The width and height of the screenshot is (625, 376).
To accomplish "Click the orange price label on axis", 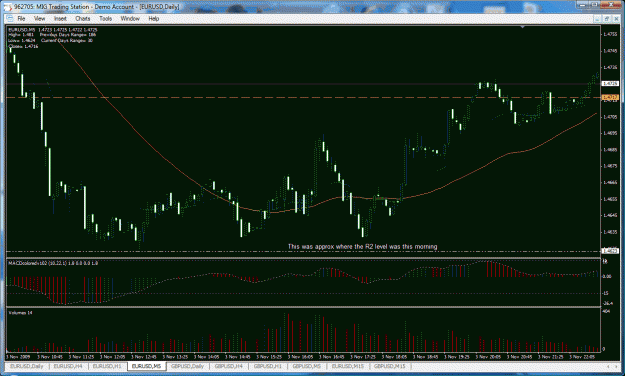I will point(610,97).
